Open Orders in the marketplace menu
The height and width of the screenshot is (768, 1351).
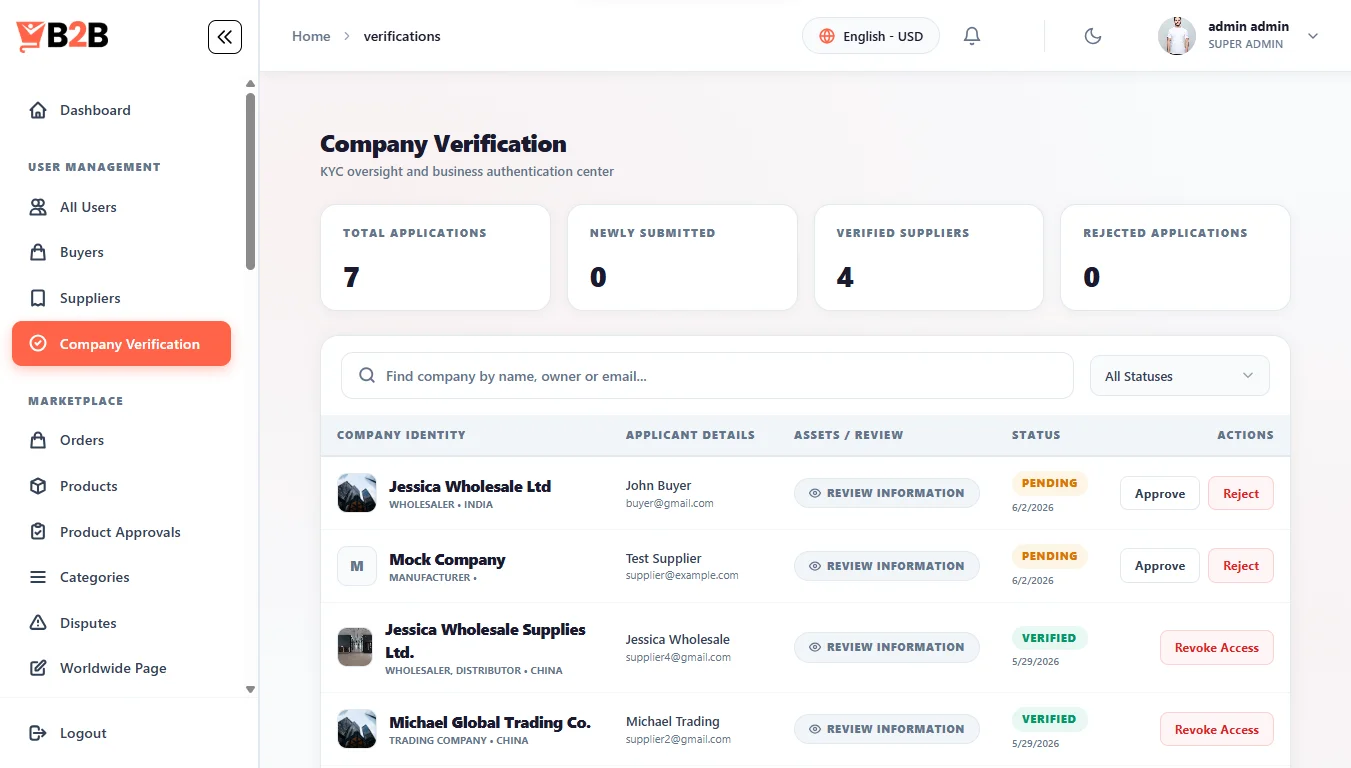click(122, 440)
